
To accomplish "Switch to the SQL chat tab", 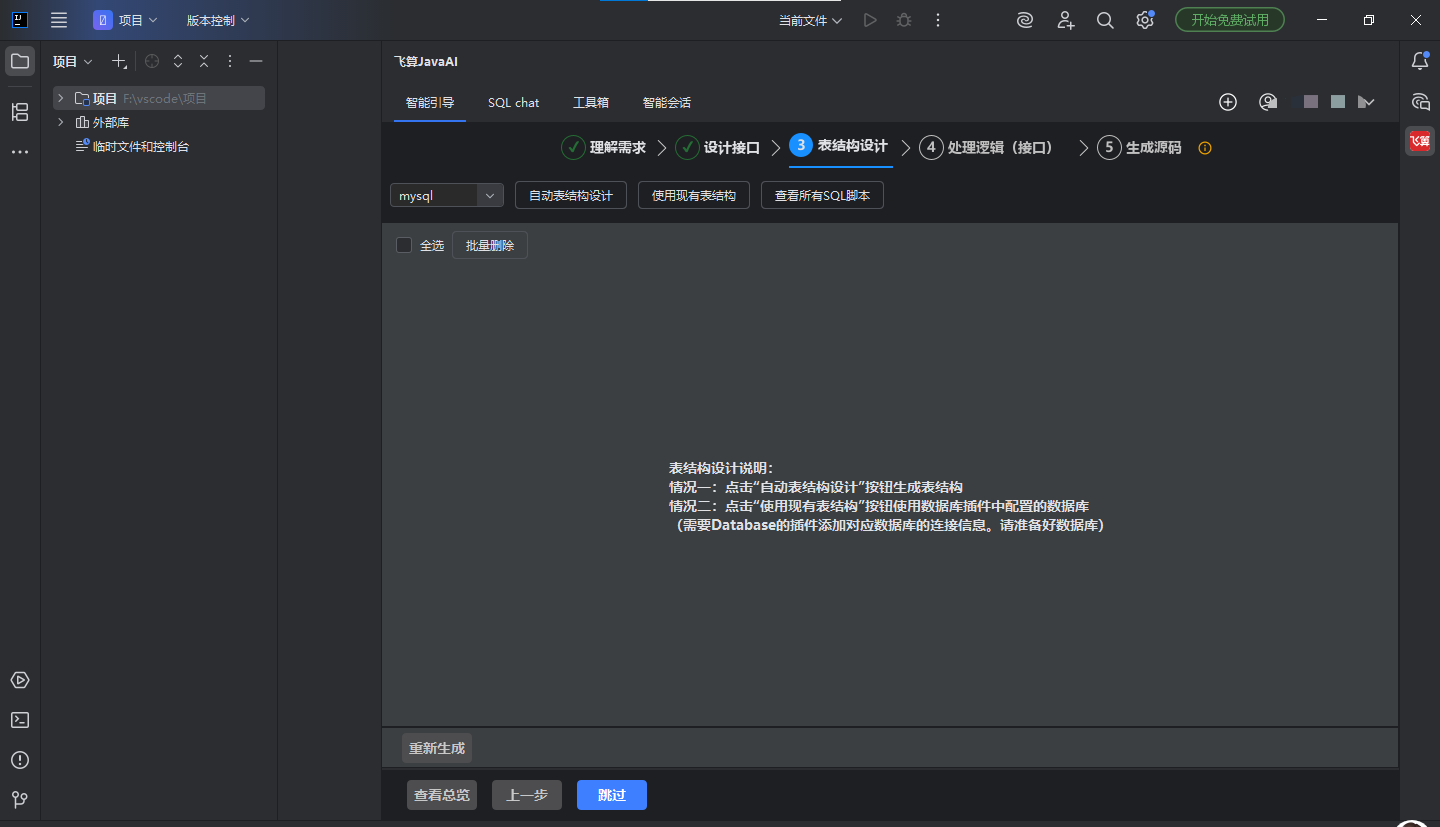I will (x=514, y=102).
